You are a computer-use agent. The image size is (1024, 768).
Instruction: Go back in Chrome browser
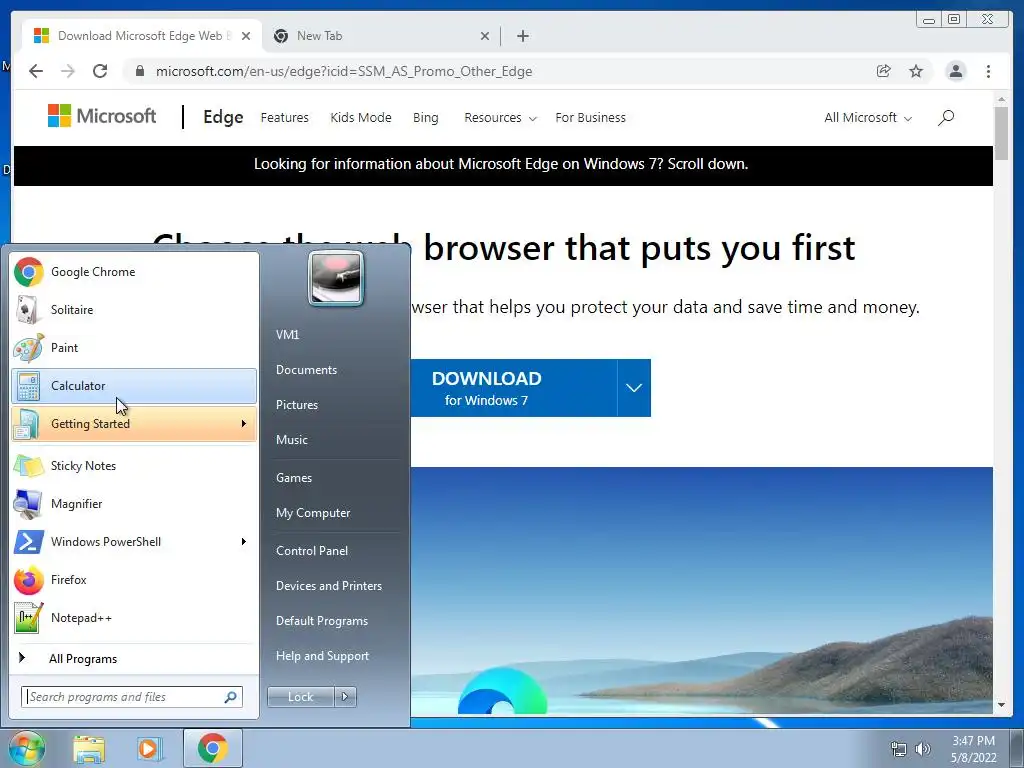36,71
